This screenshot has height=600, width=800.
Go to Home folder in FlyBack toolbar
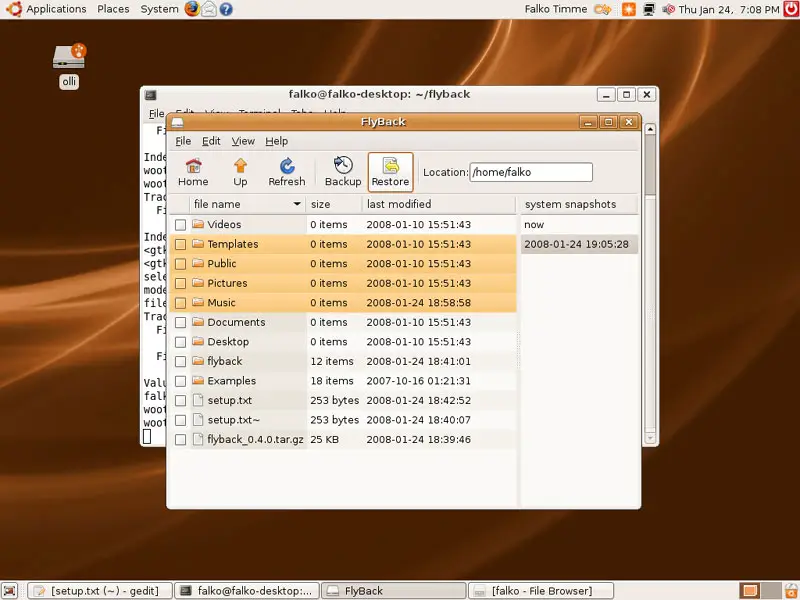(x=193, y=172)
